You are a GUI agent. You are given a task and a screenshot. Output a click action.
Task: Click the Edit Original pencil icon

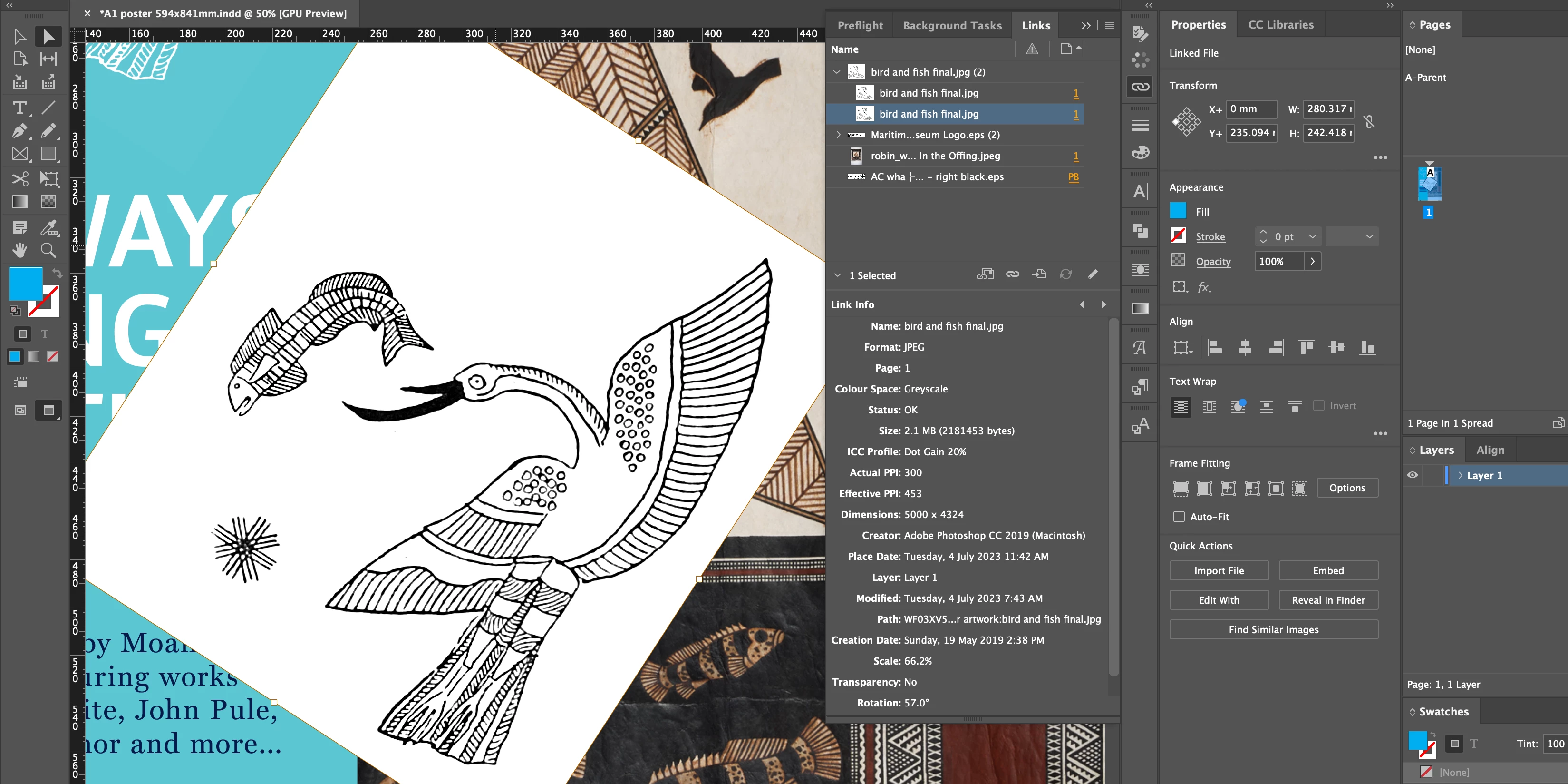[1093, 275]
